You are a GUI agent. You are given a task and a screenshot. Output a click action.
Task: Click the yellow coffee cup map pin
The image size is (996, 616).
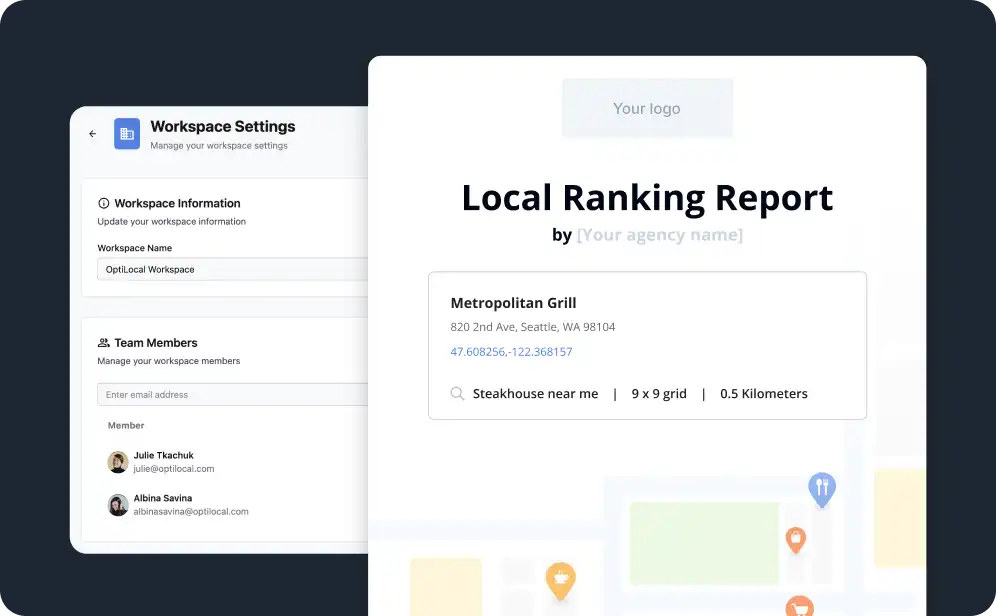point(560,578)
